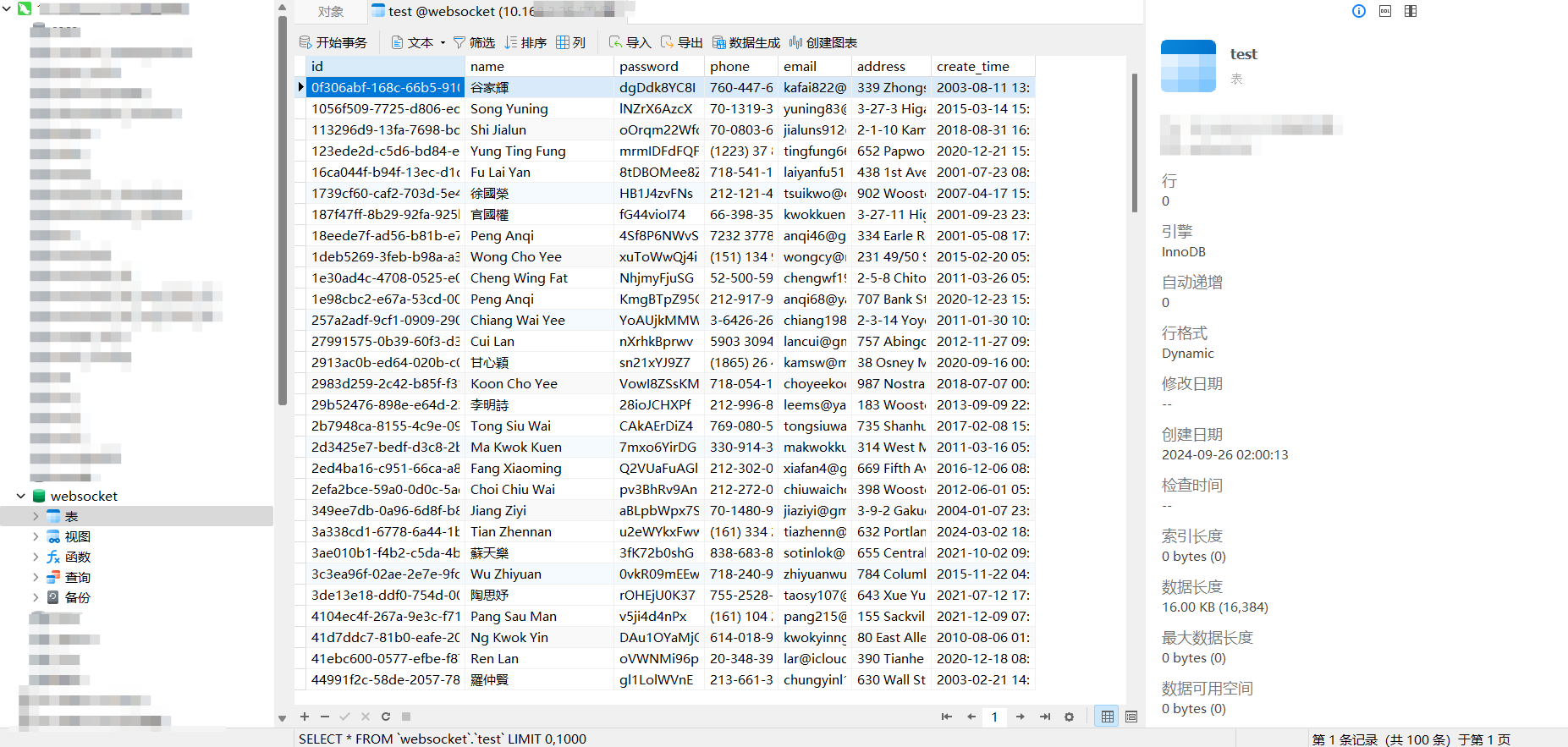Viewport: 1568px width, 747px height.
Task: Go to the last page of records
Action: coord(1045,717)
